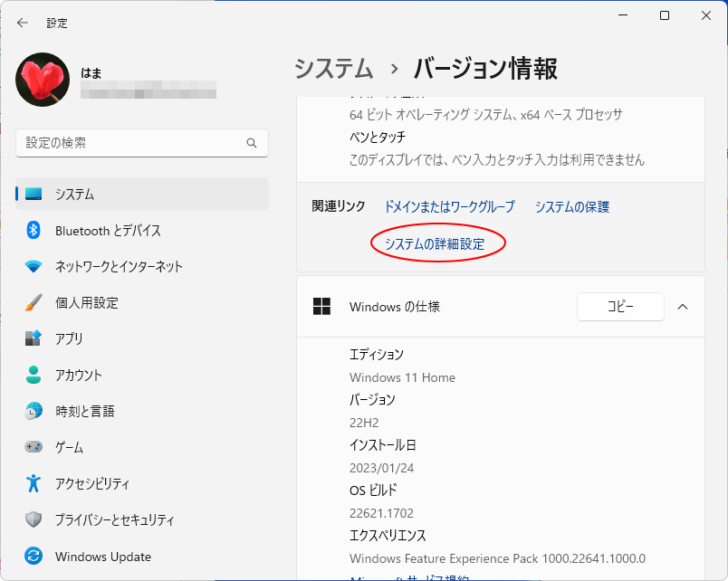
Task: Go to 個人用設定 category
Action: 142,303
